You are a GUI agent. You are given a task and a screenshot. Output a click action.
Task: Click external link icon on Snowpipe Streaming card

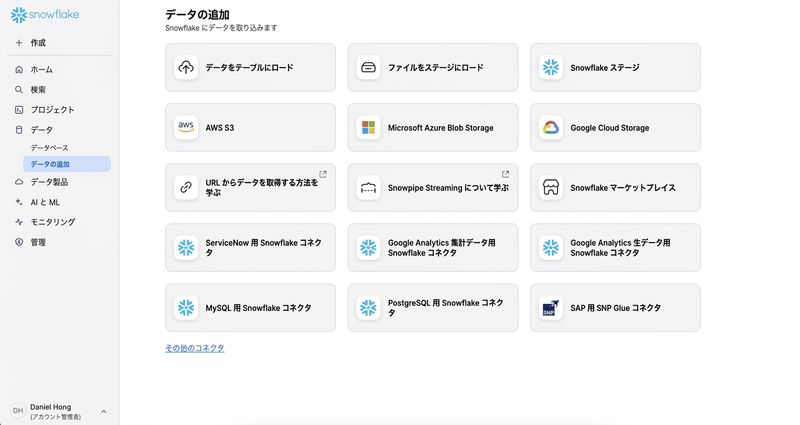505,174
